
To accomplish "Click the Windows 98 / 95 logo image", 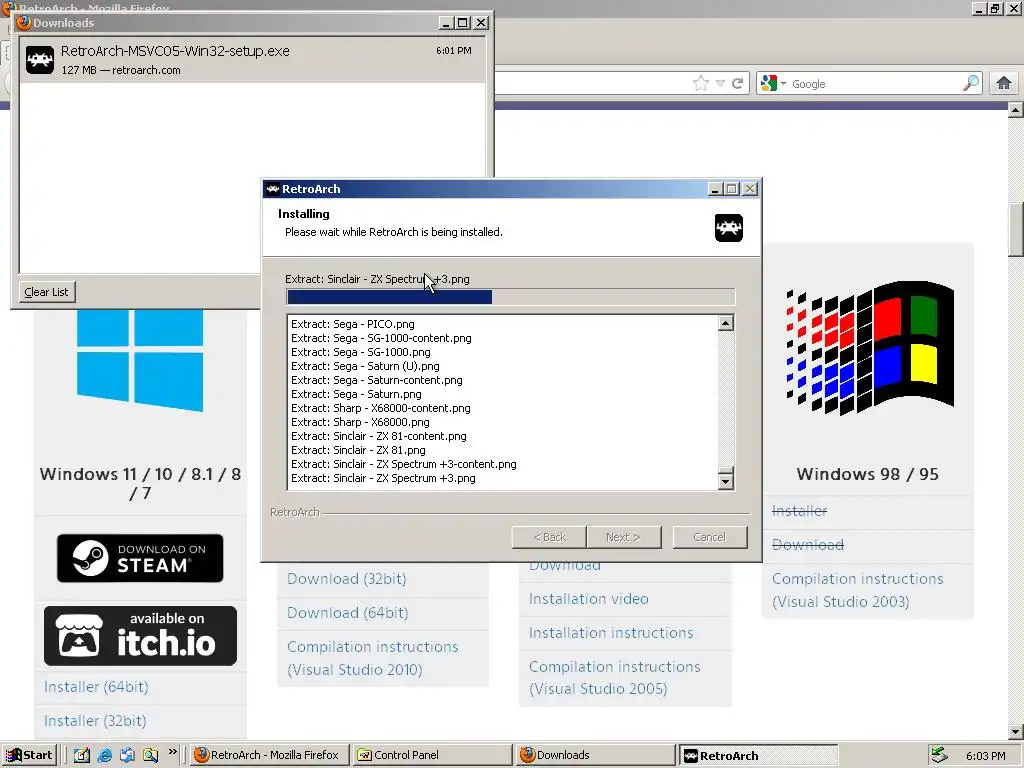I will [x=869, y=348].
